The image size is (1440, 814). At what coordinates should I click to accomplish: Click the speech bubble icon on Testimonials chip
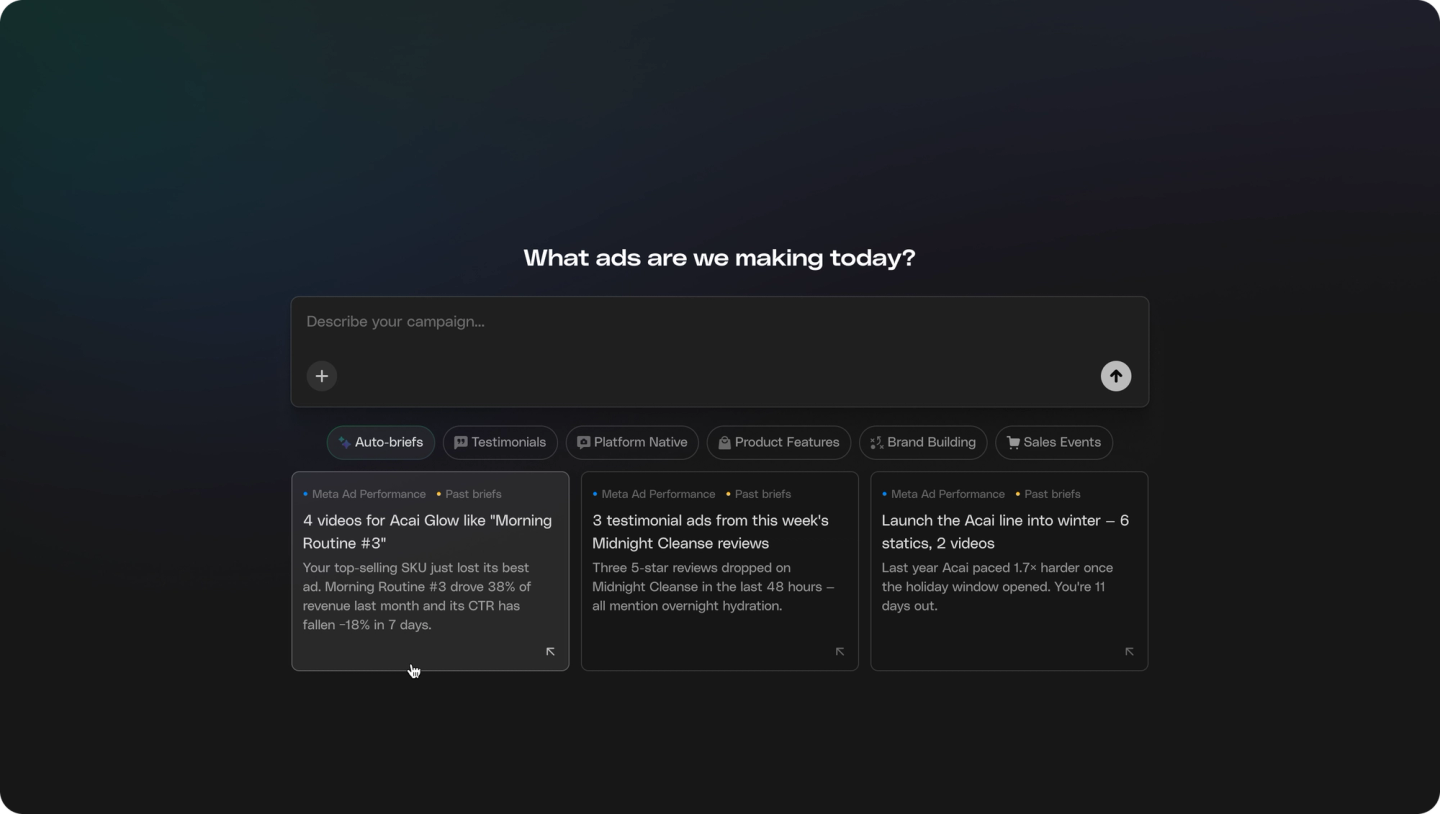pyautogui.click(x=461, y=442)
